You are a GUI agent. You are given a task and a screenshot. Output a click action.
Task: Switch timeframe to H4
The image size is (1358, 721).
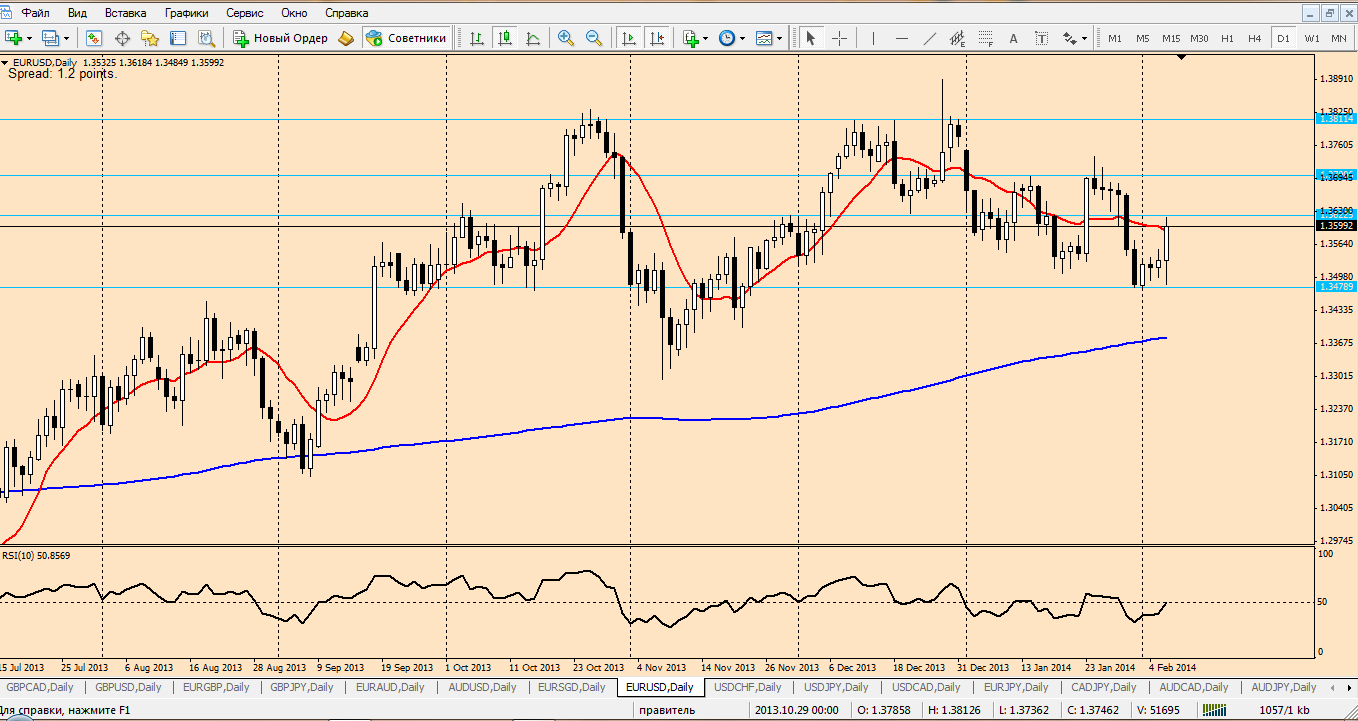pyautogui.click(x=1255, y=38)
